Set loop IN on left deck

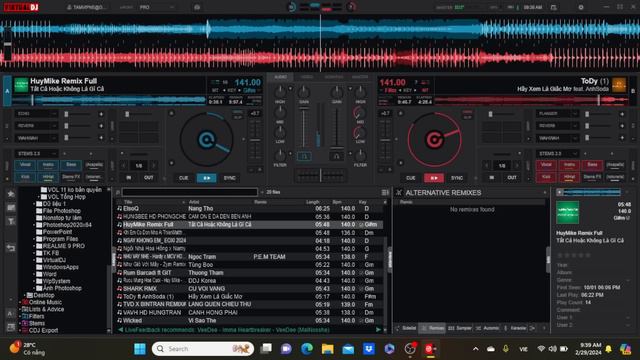pos(129,178)
